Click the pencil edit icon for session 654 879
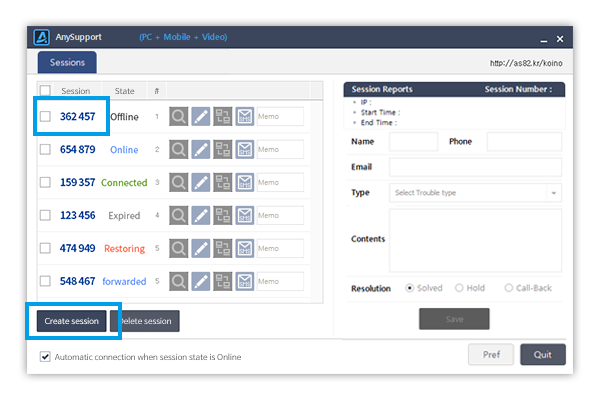Viewport: 600px width, 400px height. [201, 150]
